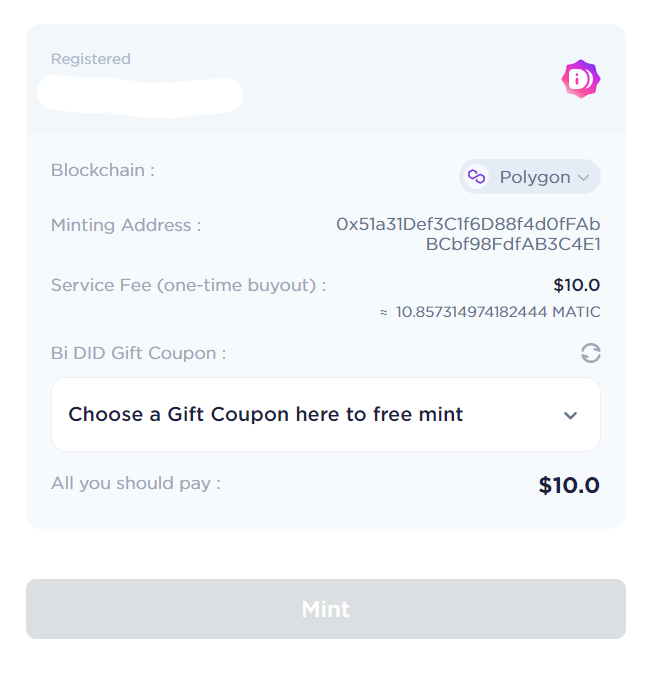Click the Minting Address label
650x683 pixels.
[126, 225]
